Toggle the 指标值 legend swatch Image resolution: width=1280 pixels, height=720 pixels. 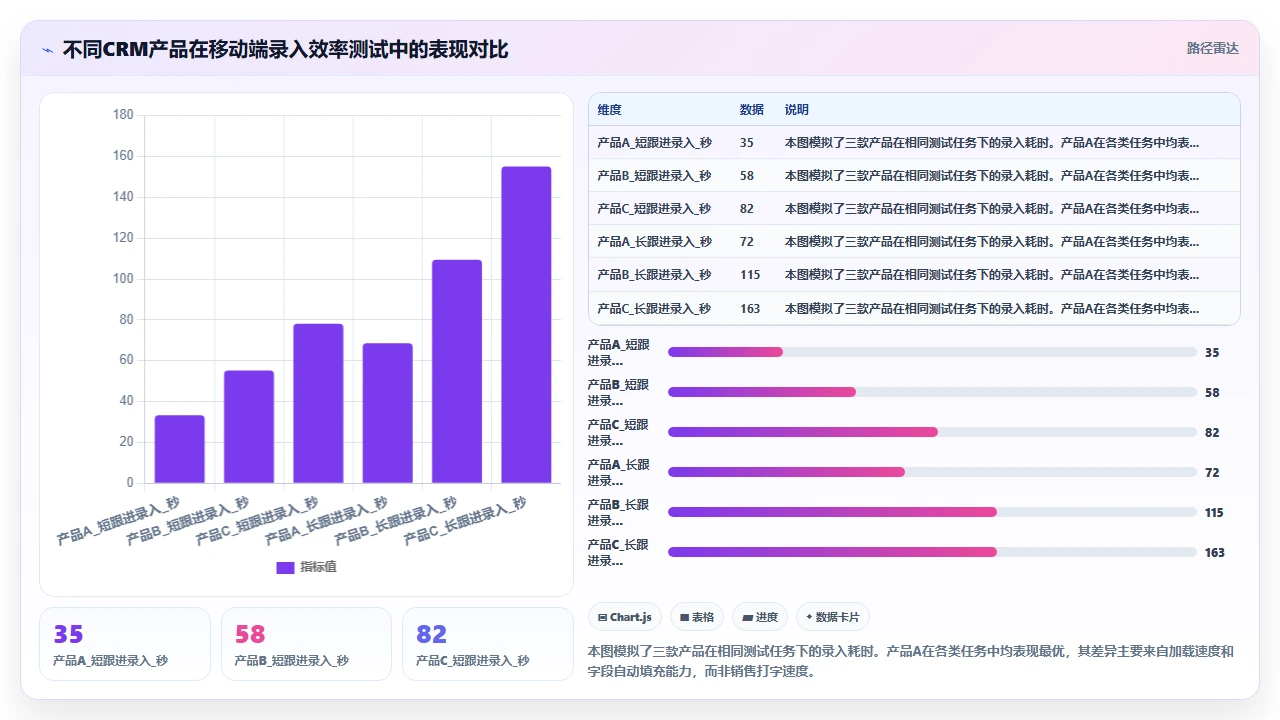(x=285, y=567)
